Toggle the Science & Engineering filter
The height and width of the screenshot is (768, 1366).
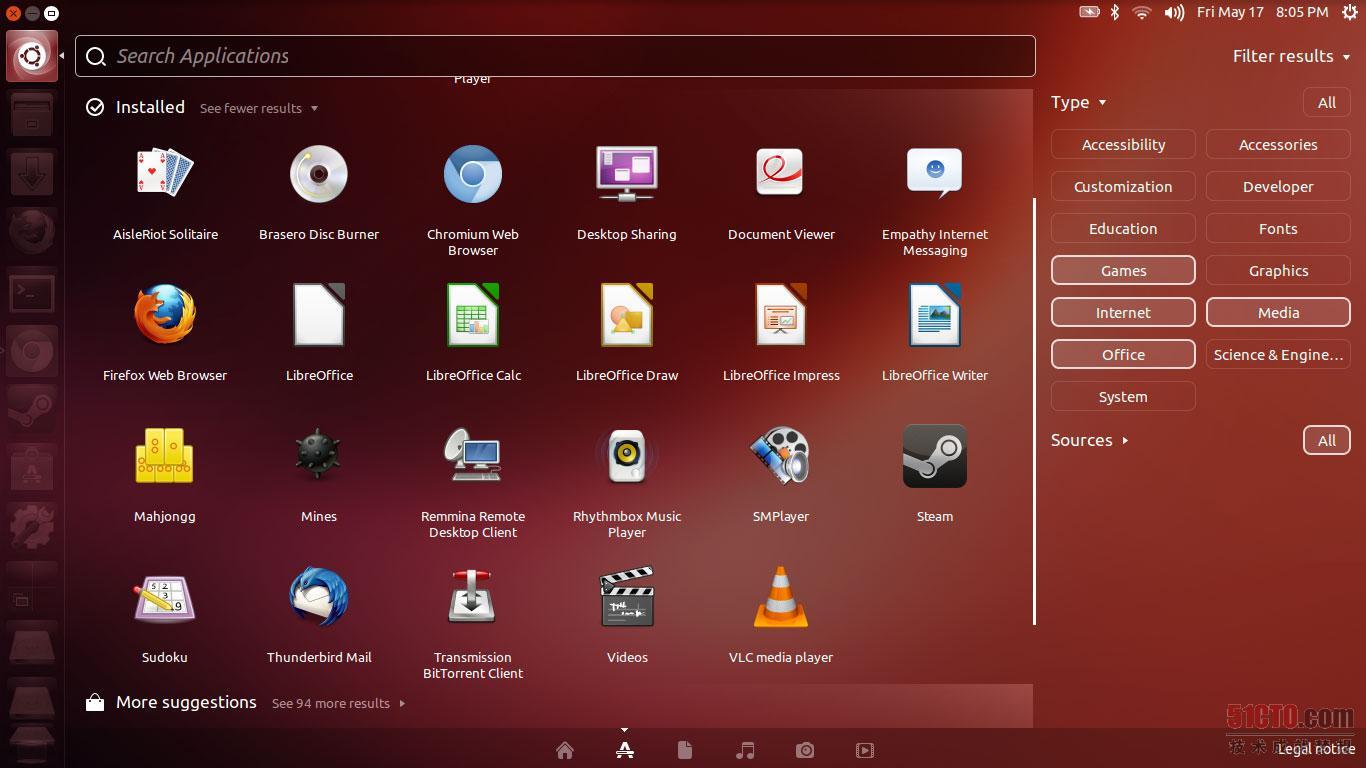click(x=1278, y=355)
